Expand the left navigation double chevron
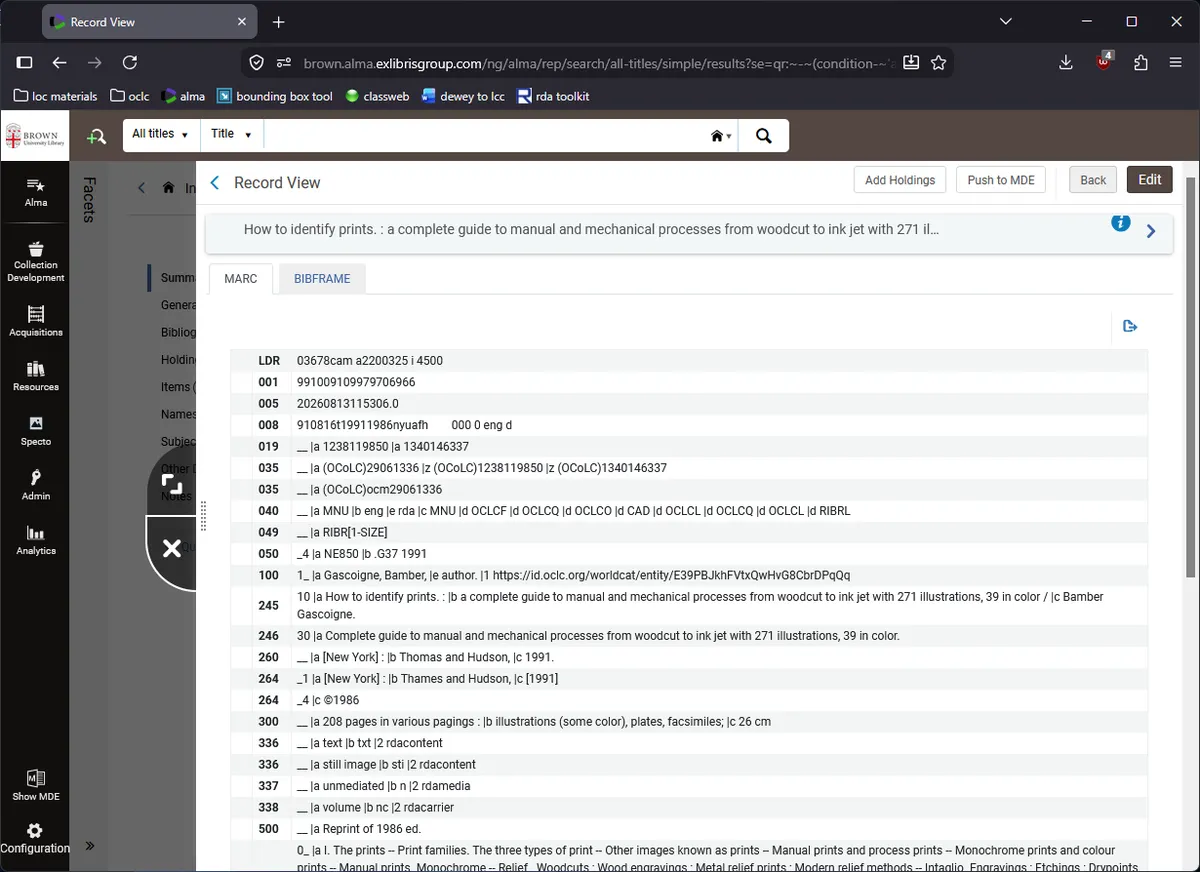 [90, 846]
